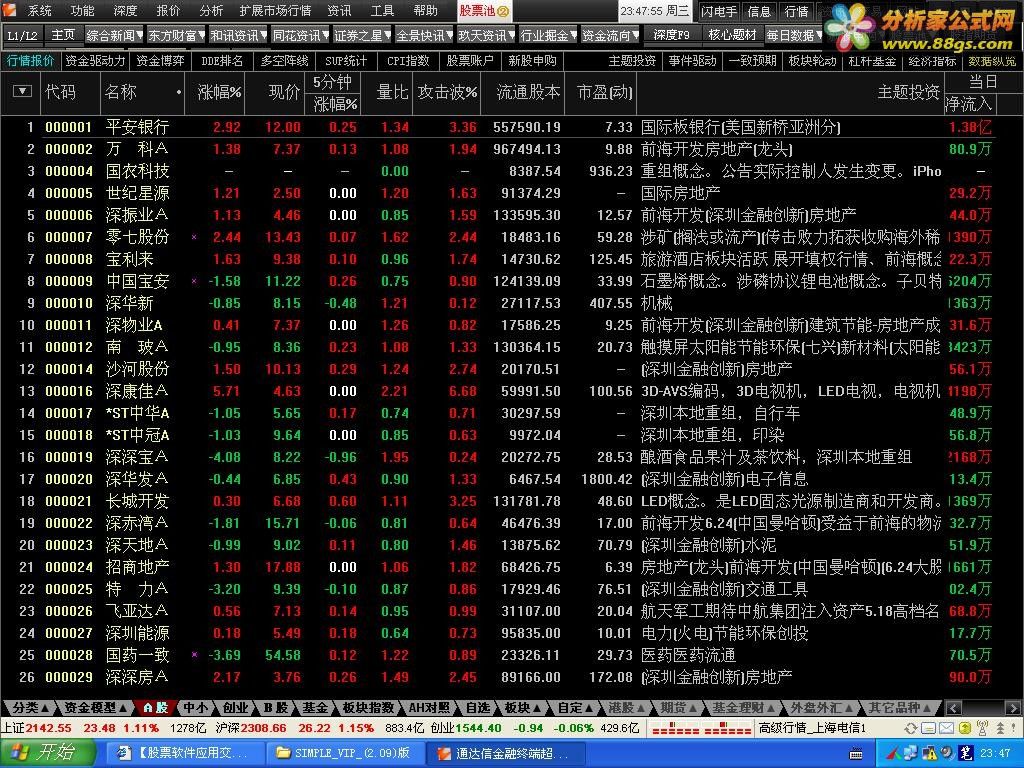This screenshot has width=1024, height=768.
Task: Click the 笔 input method tray icon
Action: (966, 753)
